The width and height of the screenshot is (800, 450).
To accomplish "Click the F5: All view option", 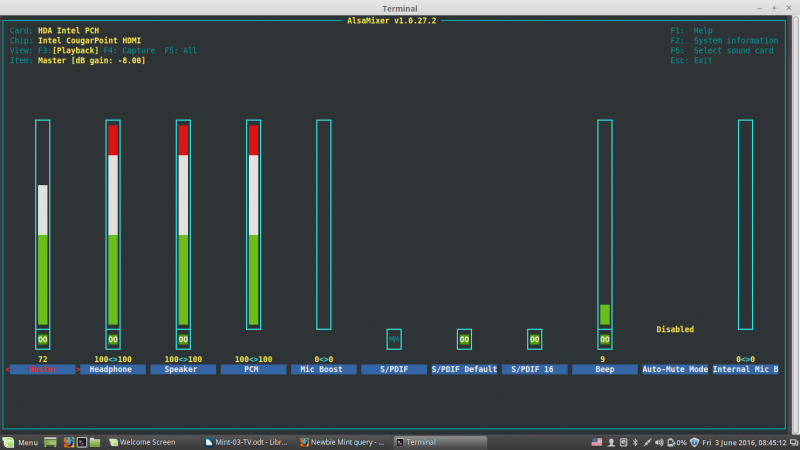I will [181, 51].
